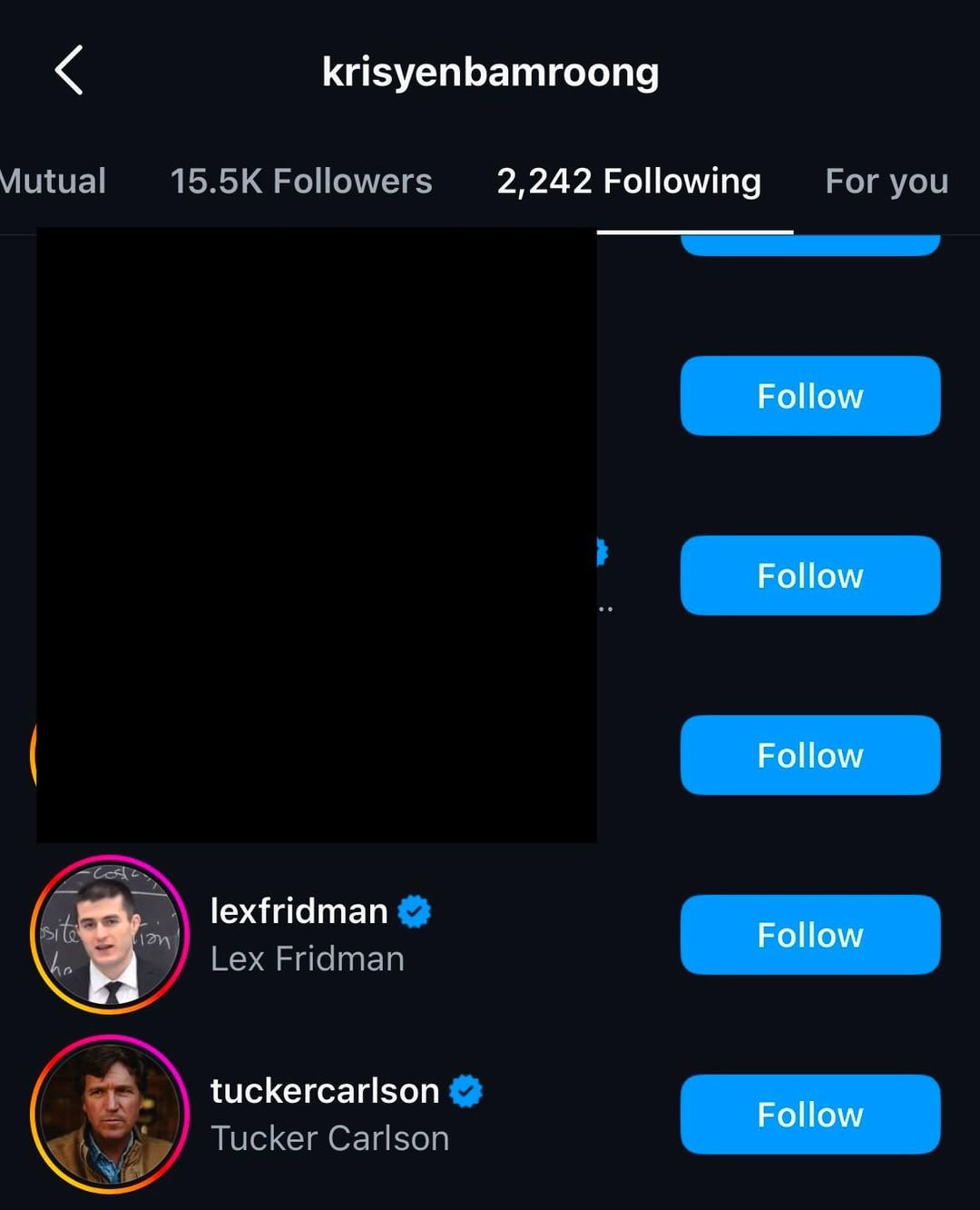The width and height of the screenshot is (980, 1210).
Task: Click Follow beside the half-hidden verified badge
Action: [x=810, y=575]
